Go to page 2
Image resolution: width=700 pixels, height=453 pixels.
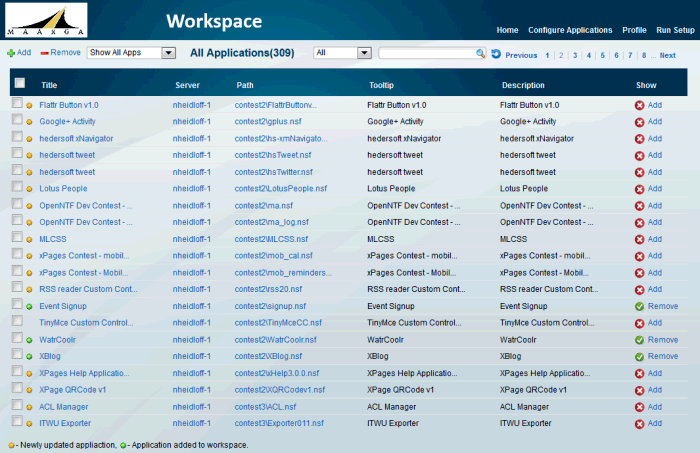pyautogui.click(x=561, y=55)
